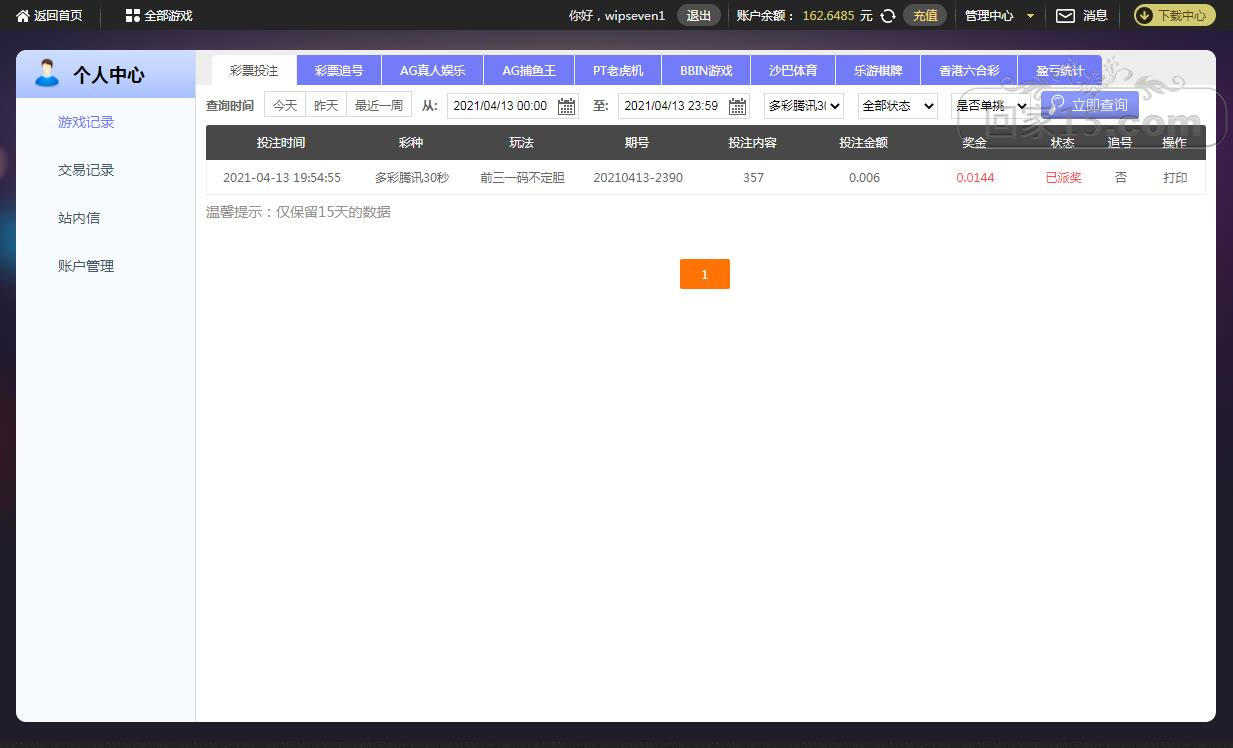Click the 立即查询 search button
This screenshot has width=1233, height=748.
(1089, 105)
